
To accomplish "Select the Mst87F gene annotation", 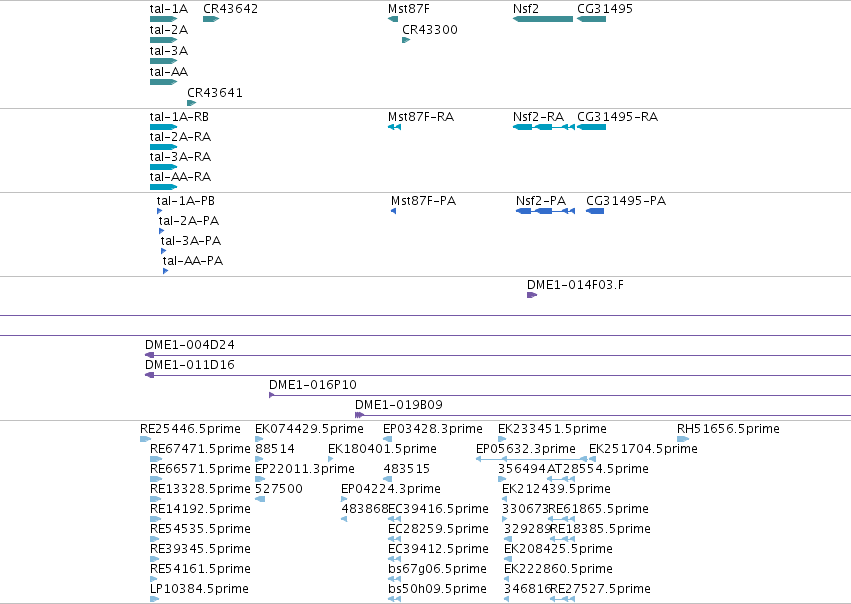I will 393,19.
